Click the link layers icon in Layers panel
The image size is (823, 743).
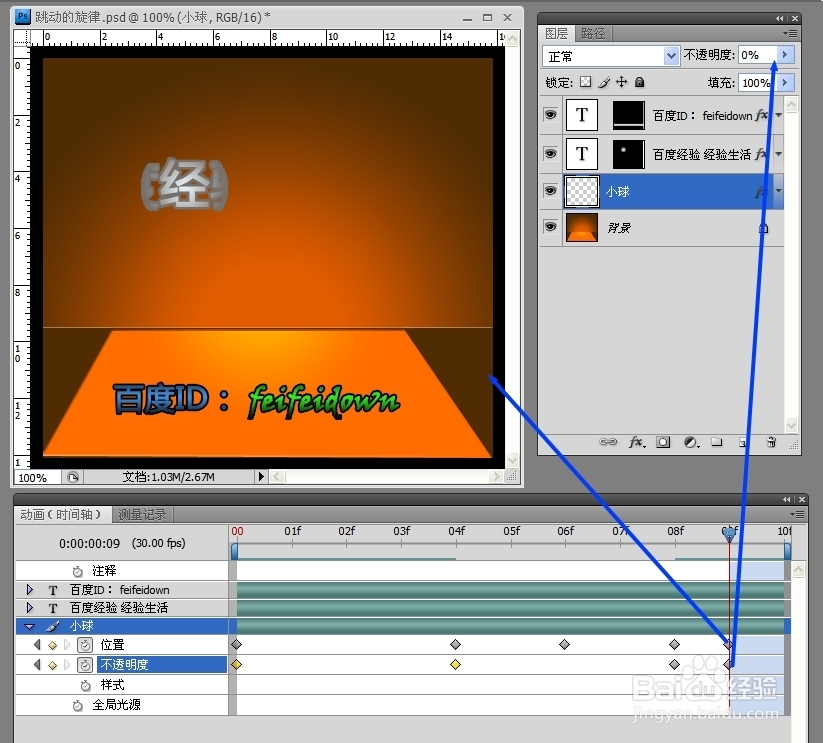(x=608, y=442)
